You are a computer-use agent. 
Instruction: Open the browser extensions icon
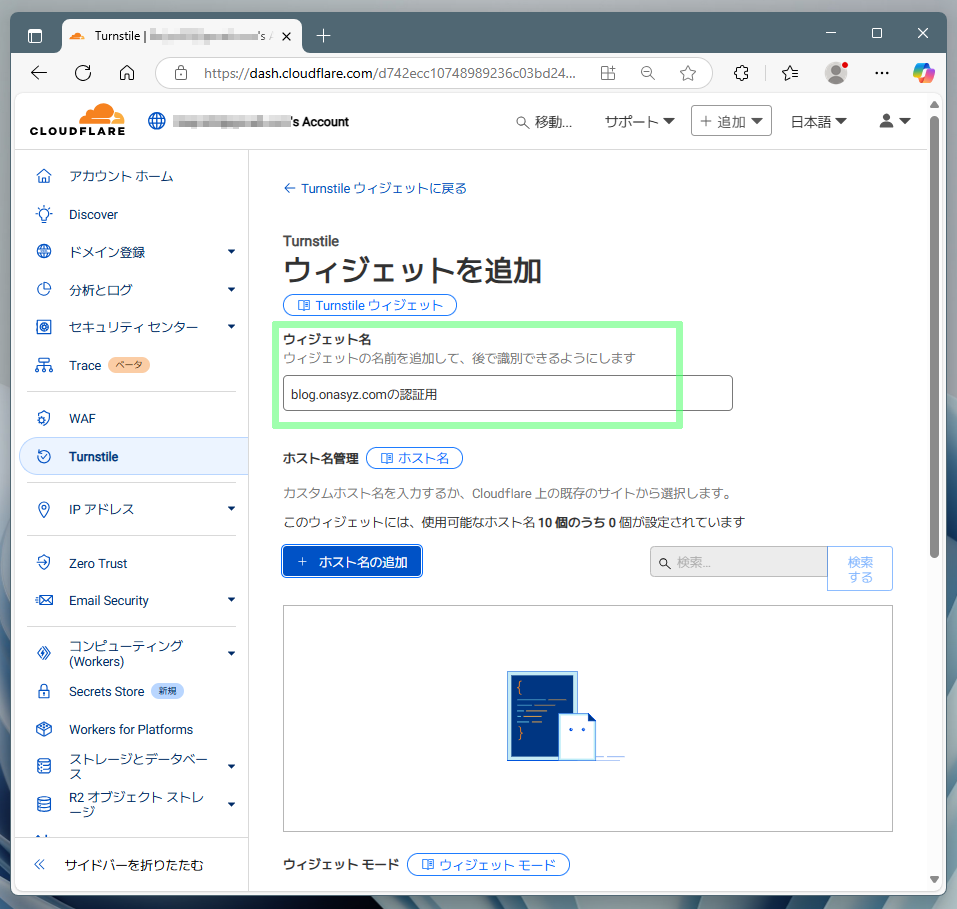click(741, 73)
